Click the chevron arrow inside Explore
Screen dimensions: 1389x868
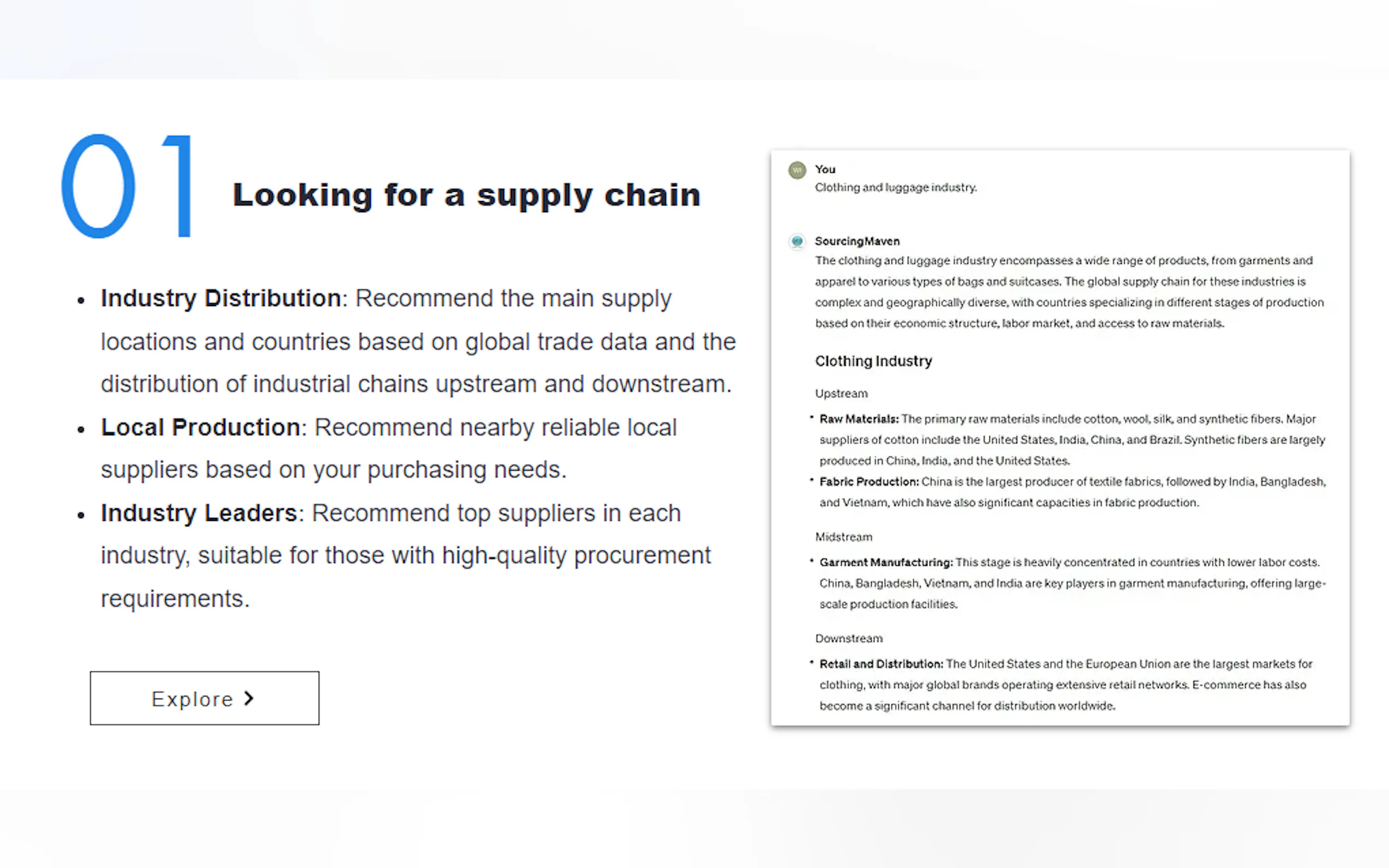click(x=249, y=698)
